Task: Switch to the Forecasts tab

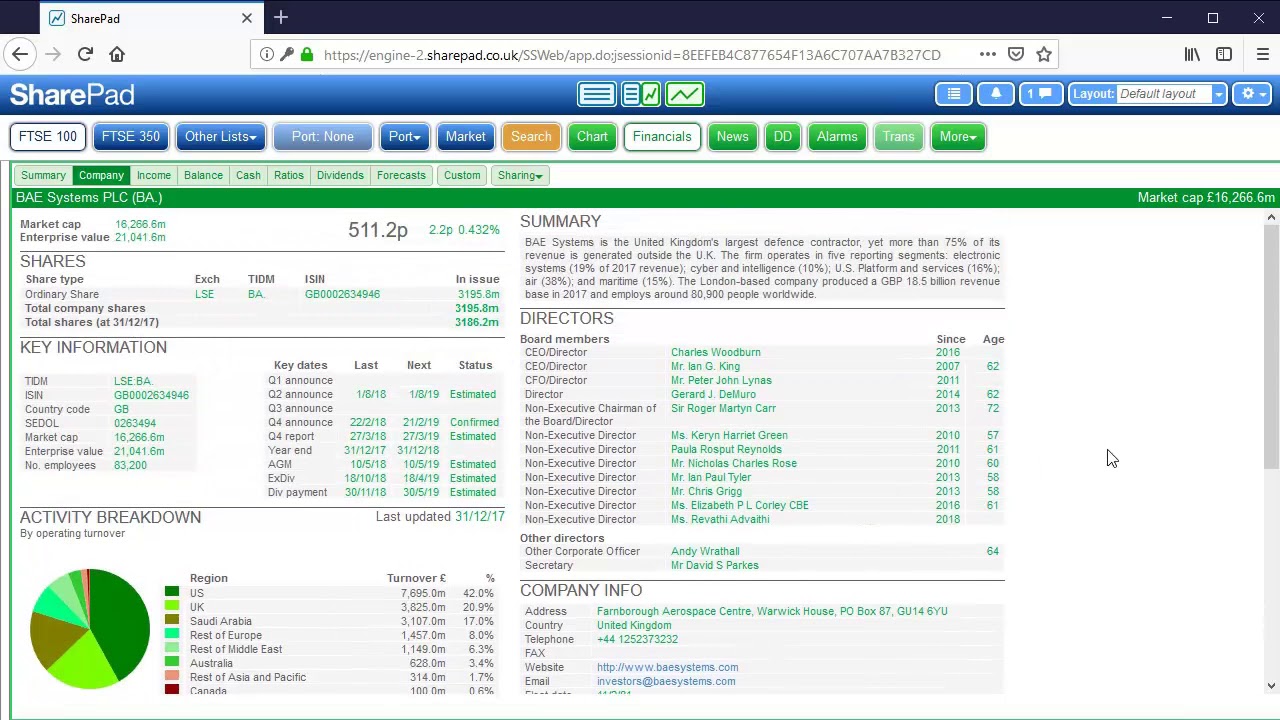Action: pos(401,175)
